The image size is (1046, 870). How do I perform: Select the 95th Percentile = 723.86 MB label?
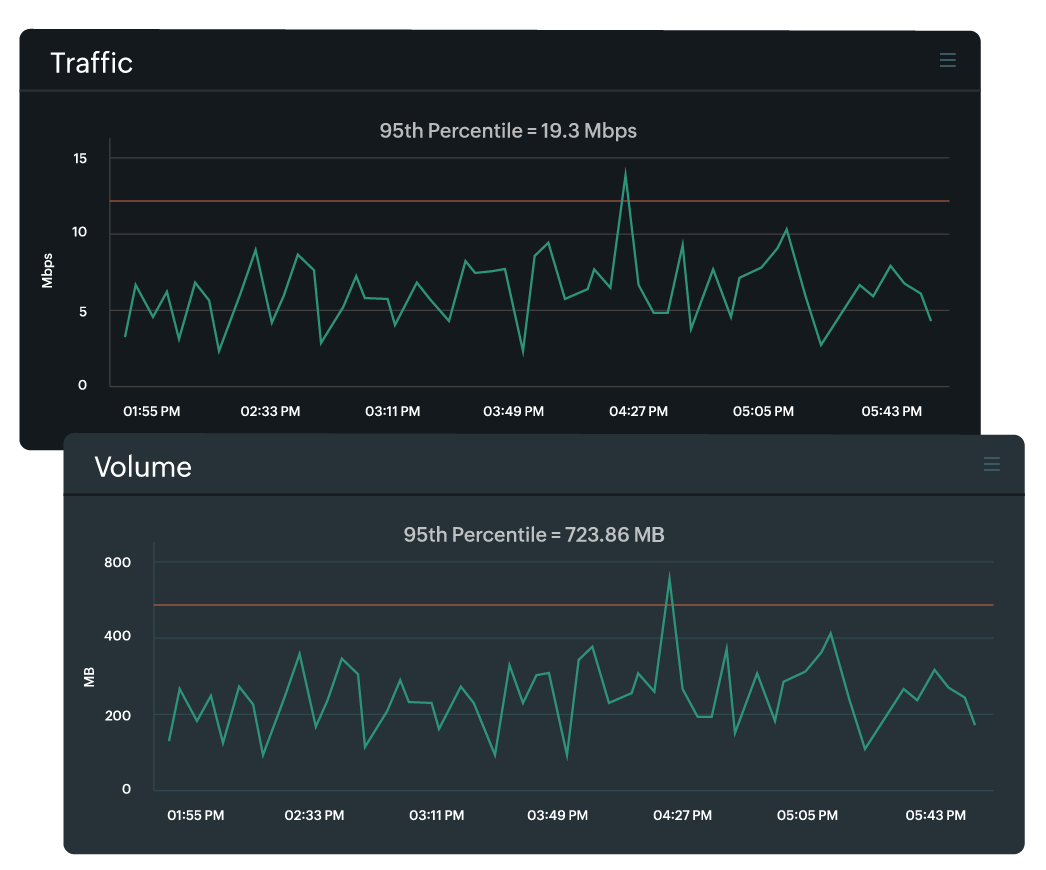click(x=534, y=535)
